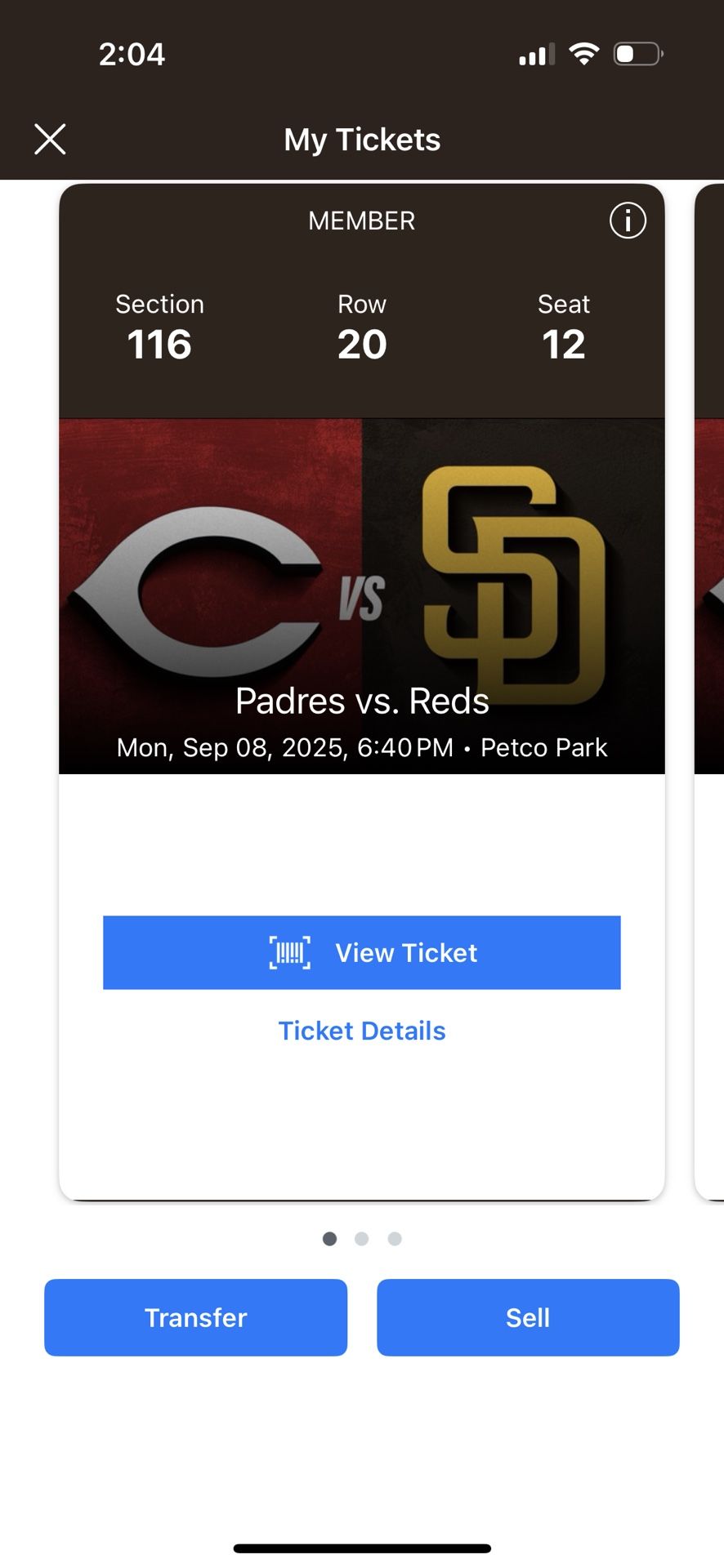Tap the Section 116 label

tap(159, 327)
